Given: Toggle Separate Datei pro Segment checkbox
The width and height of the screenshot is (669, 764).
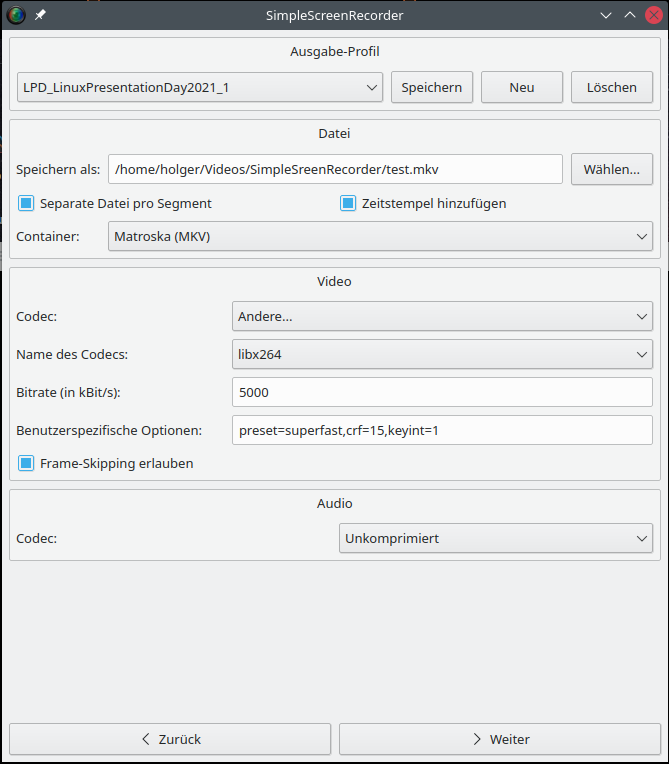Looking at the screenshot, I should (27, 203).
